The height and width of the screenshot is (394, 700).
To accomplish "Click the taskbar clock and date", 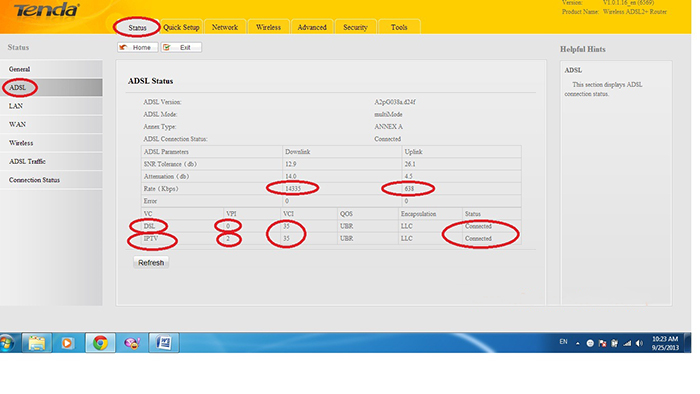I will 665,343.
